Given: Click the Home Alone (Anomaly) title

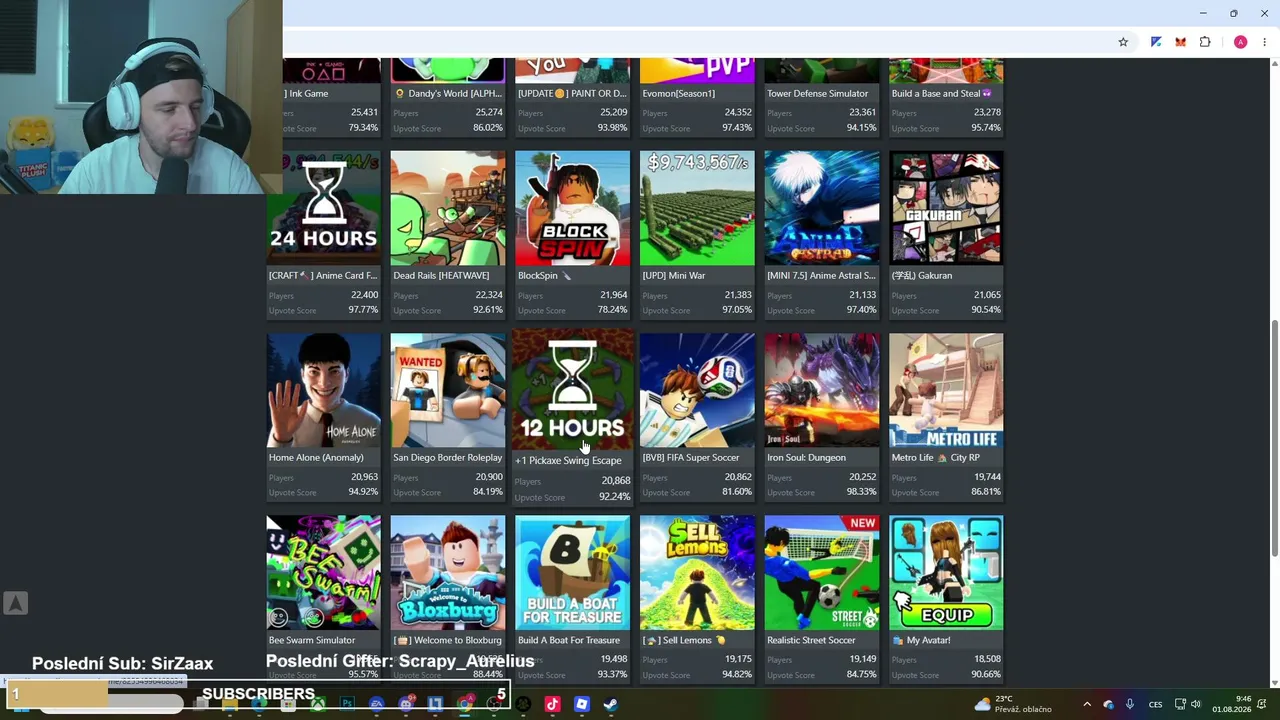Looking at the screenshot, I should 315,457.
